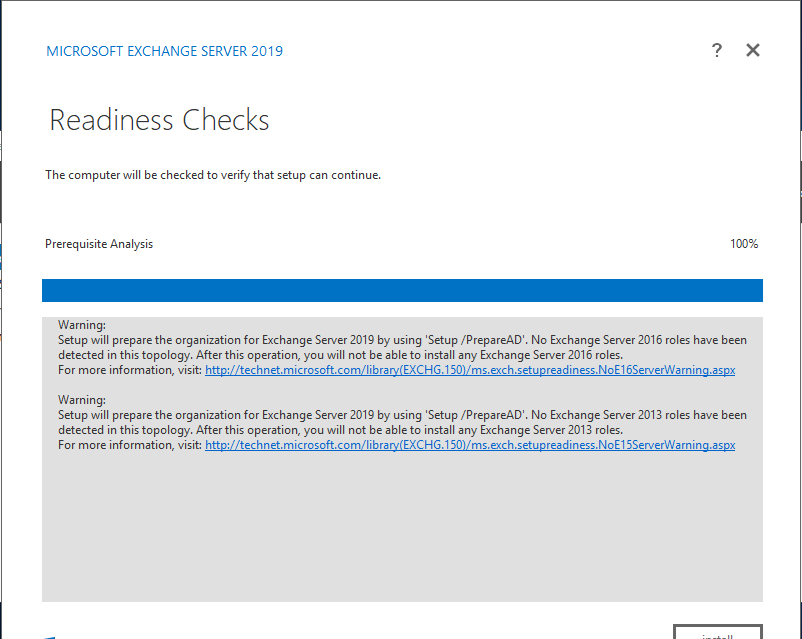This screenshot has height=639, width=802.
Task: Click the install button
Action: (x=718, y=632)
